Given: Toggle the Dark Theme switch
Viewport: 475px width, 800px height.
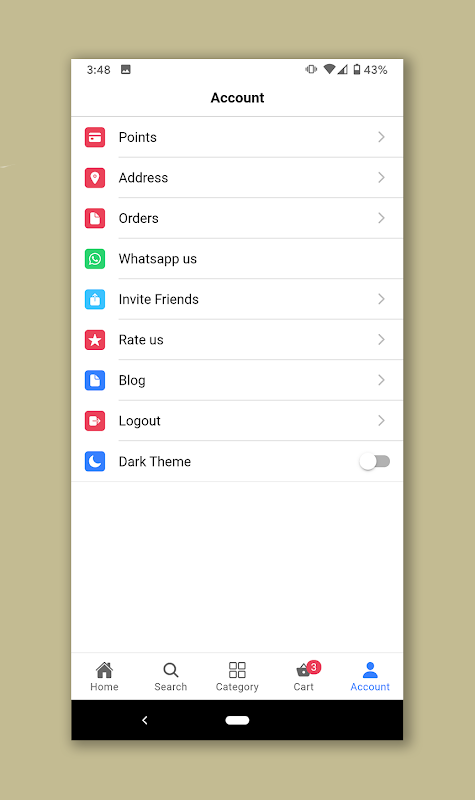Looking at the screenshot, I should pyautogui.click(x=374, y=462).
